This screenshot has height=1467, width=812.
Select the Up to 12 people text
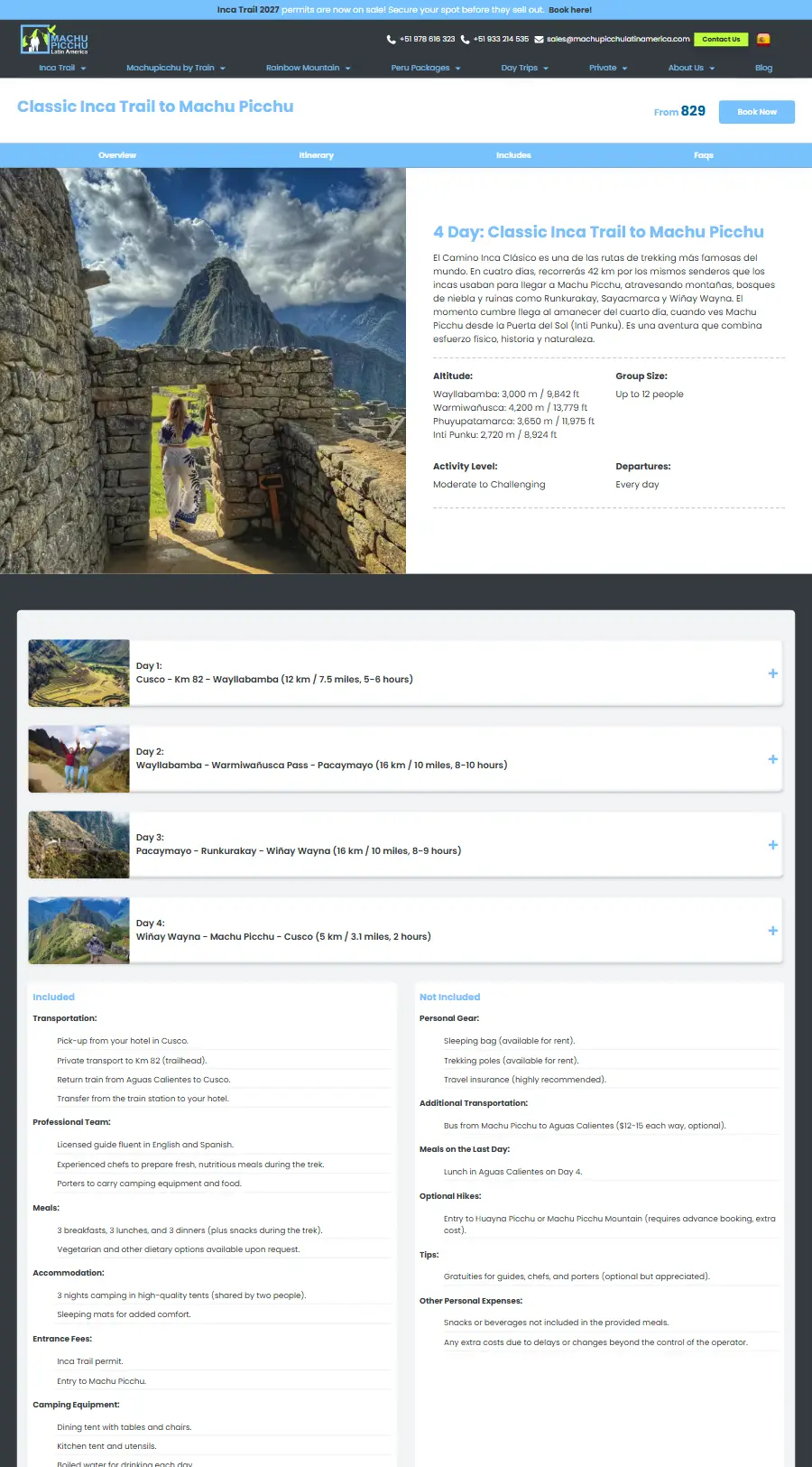click(x=650, y=395)
